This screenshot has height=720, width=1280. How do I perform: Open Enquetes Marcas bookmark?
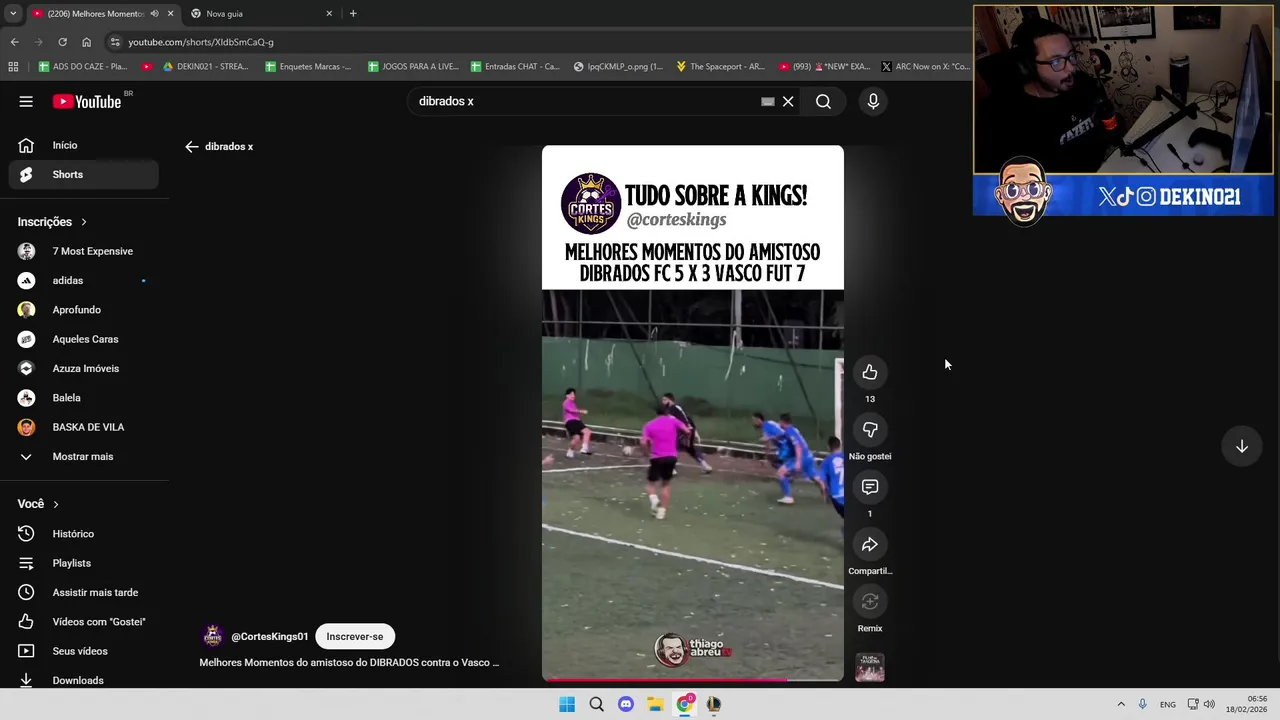[308, 67]
